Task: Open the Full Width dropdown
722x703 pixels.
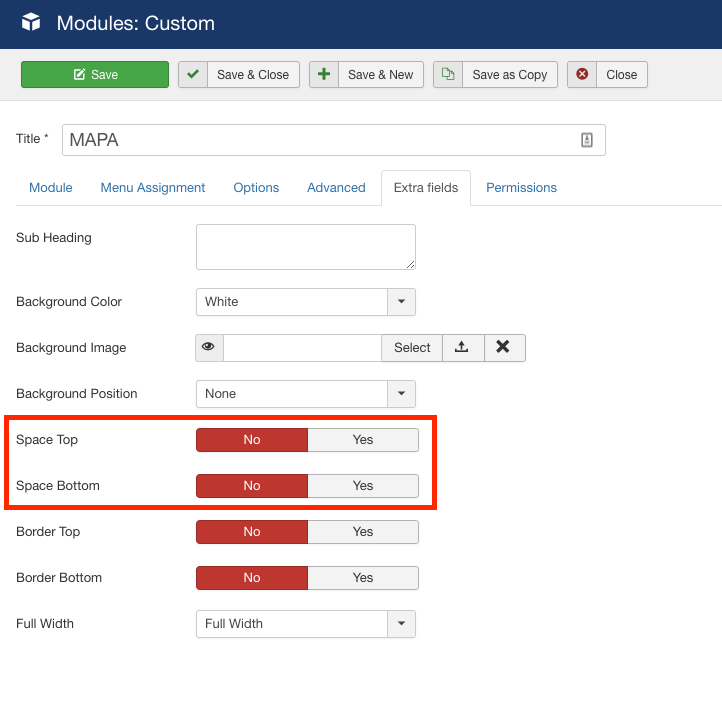Action: (401, 624)
